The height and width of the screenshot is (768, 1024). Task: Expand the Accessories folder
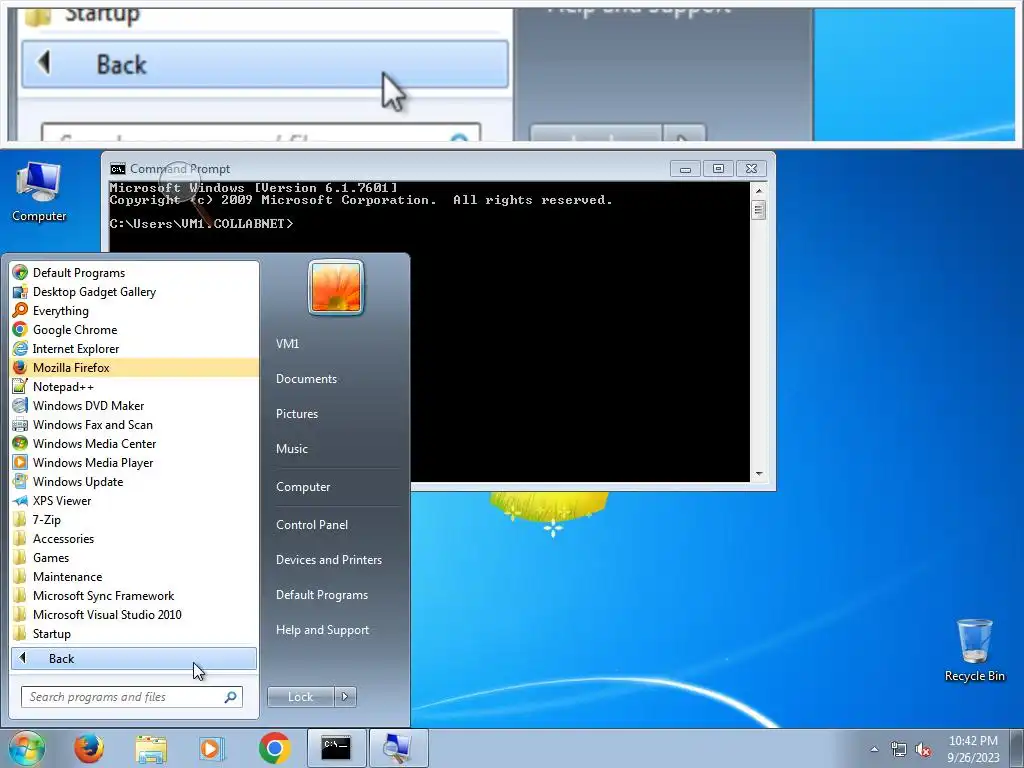click(134, 539)
